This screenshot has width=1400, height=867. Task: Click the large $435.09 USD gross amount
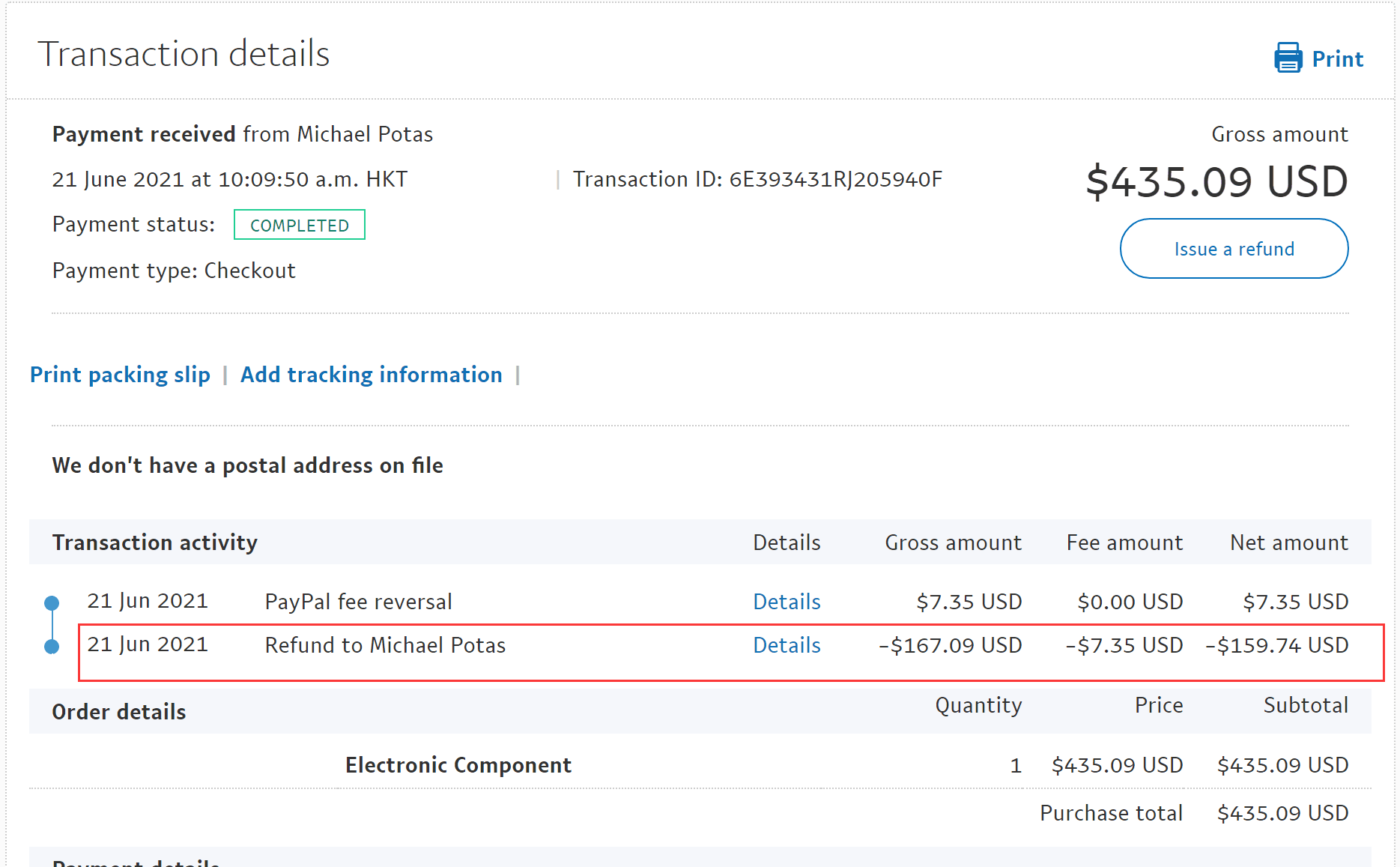coord(1216,182)
